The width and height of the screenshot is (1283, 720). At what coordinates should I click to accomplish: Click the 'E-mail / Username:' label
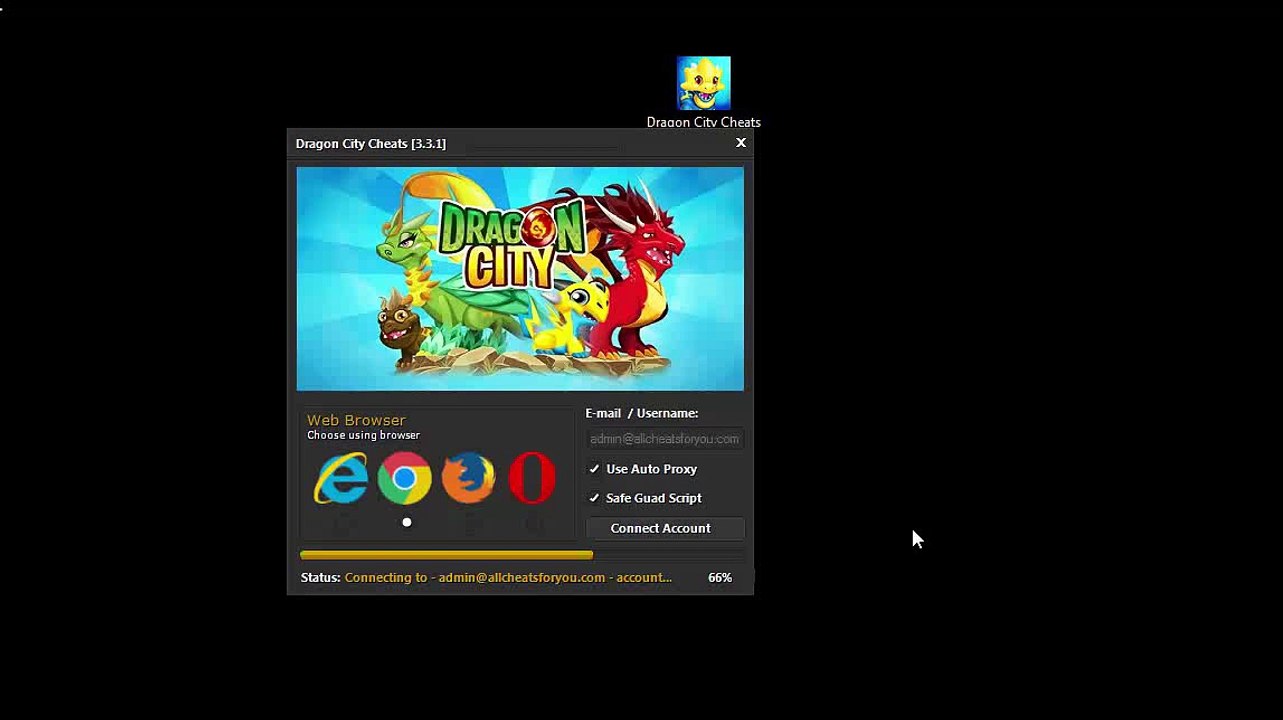click(642, 413)
